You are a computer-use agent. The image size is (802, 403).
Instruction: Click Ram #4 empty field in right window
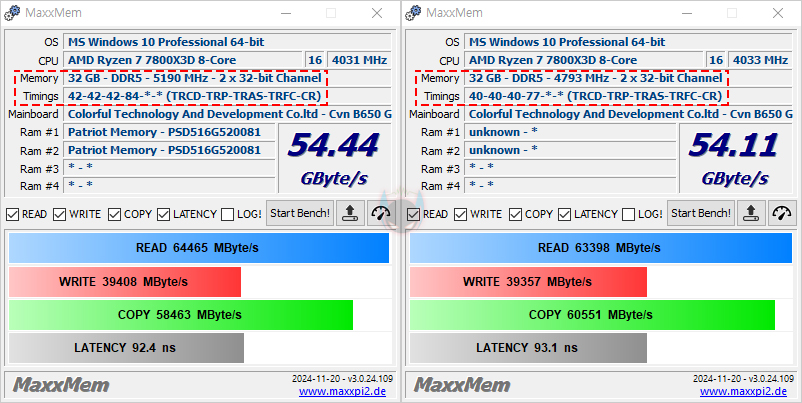(x=570, y=185)
